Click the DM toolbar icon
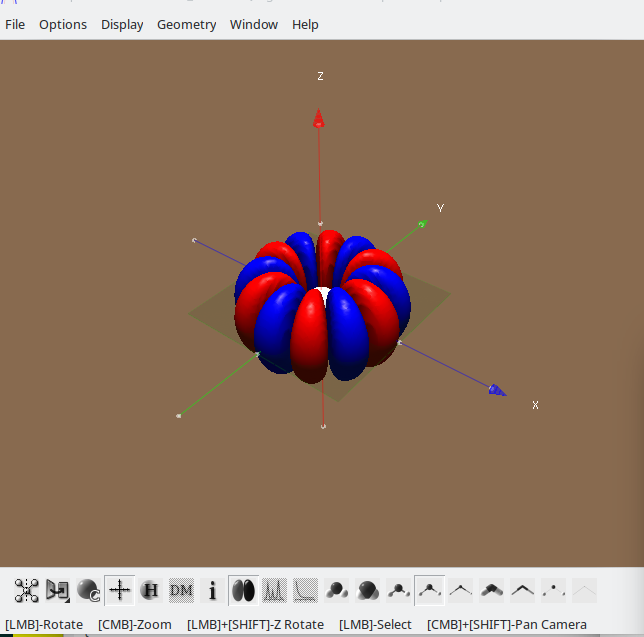 (x=181, y=590)
